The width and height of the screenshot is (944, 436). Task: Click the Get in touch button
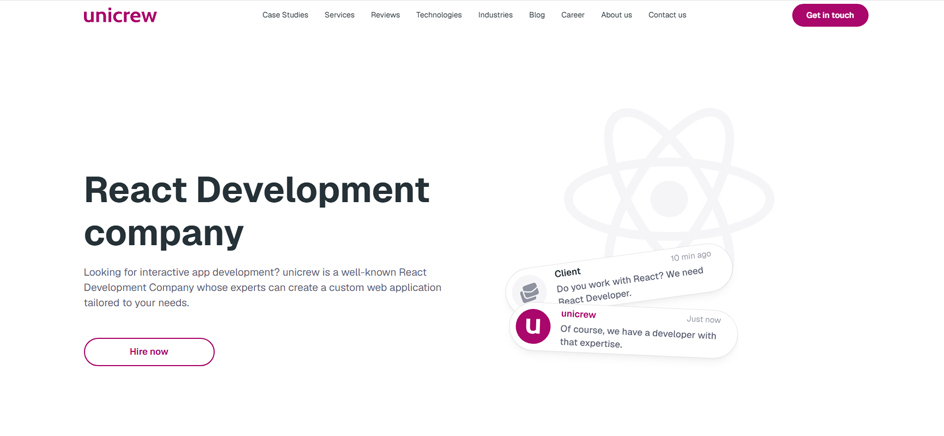tap(830, 15)
